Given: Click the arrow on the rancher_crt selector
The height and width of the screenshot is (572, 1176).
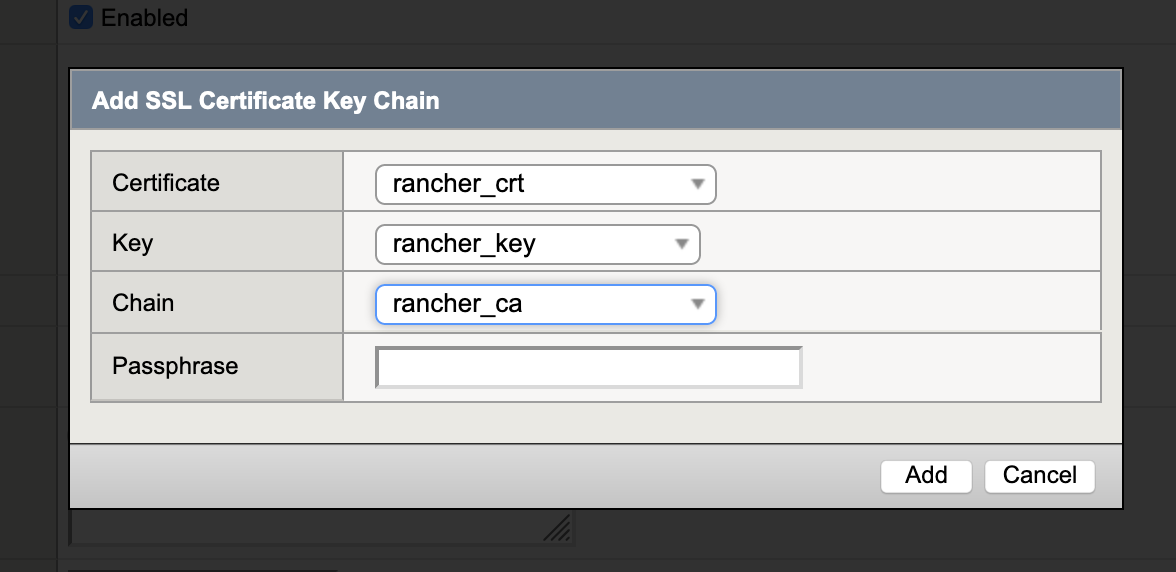Looking at the screenshot, I should coord(698,184).
